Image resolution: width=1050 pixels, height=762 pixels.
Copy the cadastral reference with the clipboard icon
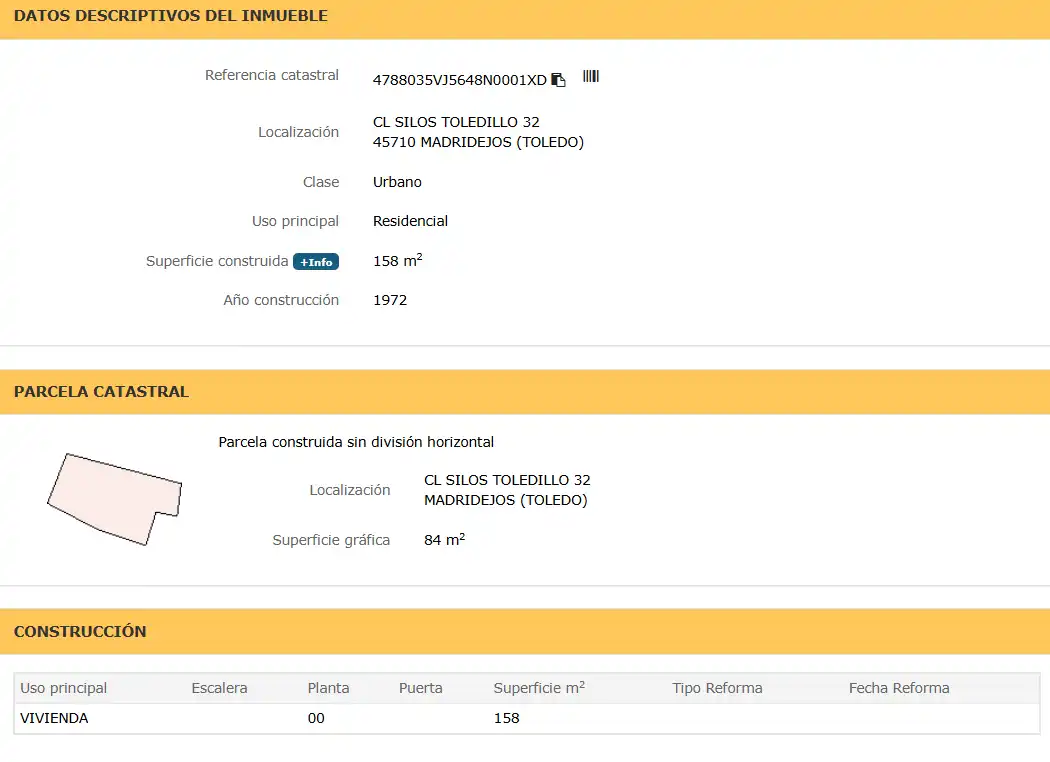558,80
